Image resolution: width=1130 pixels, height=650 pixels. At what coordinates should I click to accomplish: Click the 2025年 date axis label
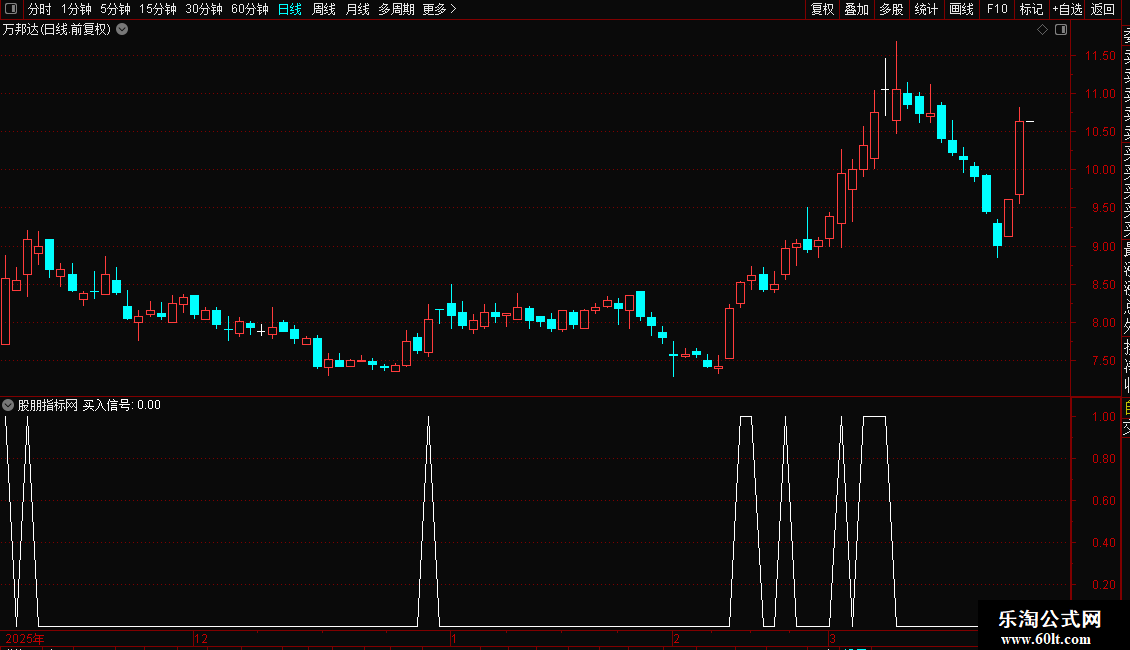coord(25,638)
